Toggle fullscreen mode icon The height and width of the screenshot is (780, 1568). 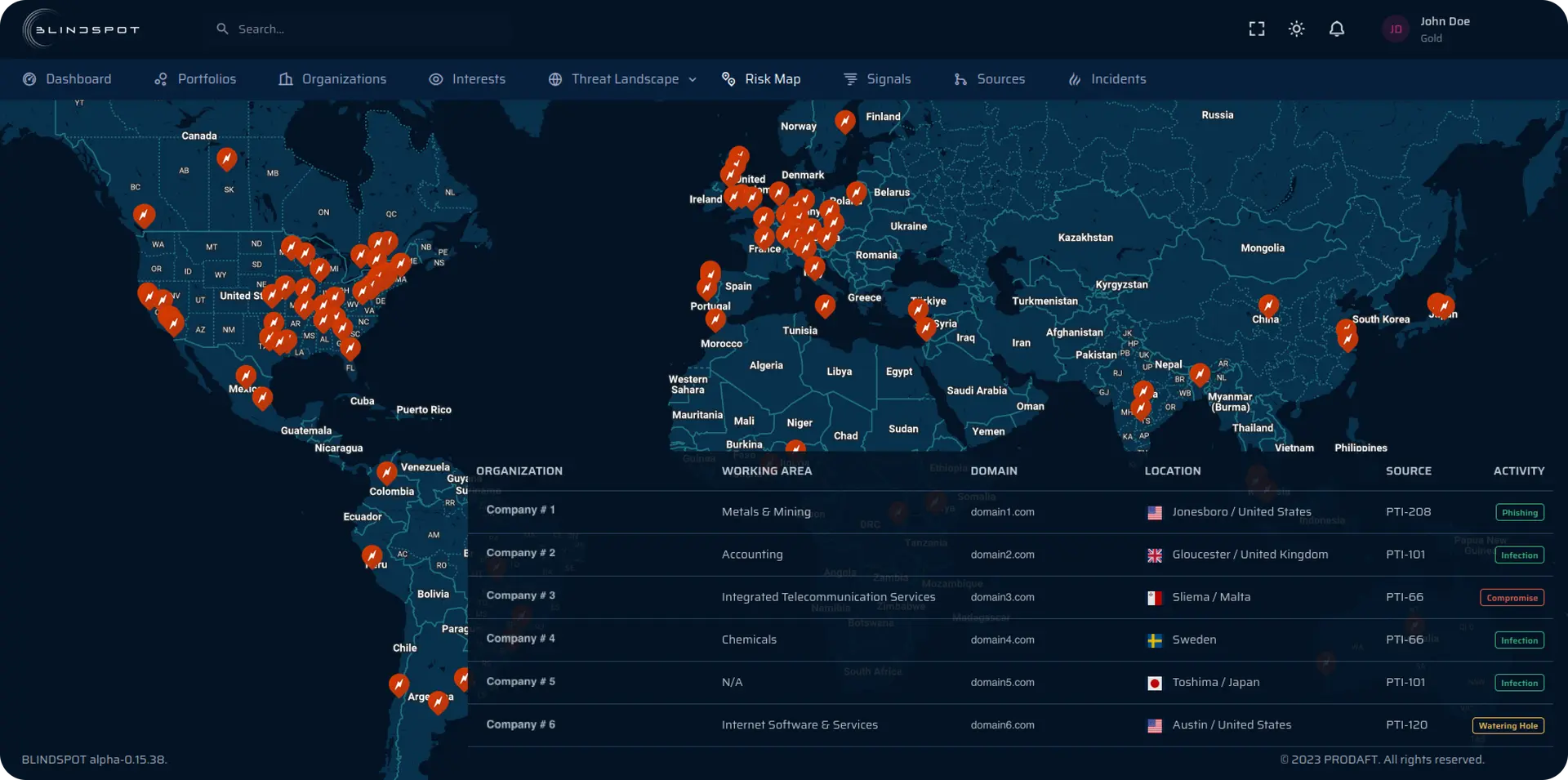pos(1257,29)
